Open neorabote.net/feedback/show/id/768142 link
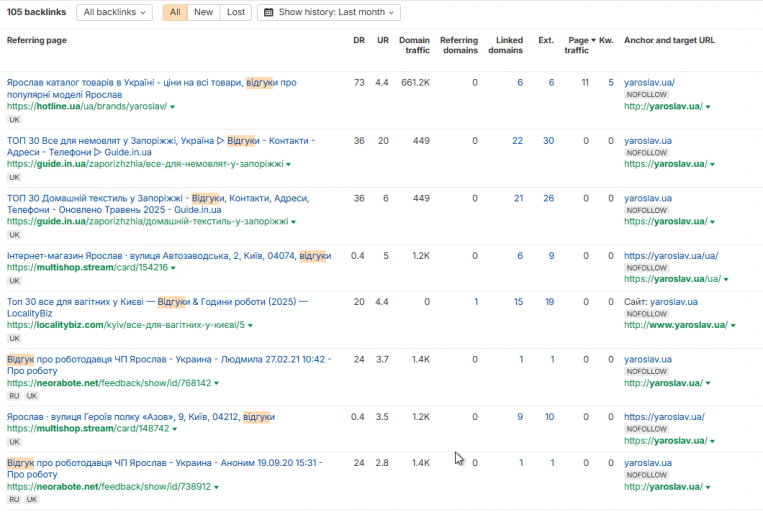This screenshot has width=763, height=512. 109,383
